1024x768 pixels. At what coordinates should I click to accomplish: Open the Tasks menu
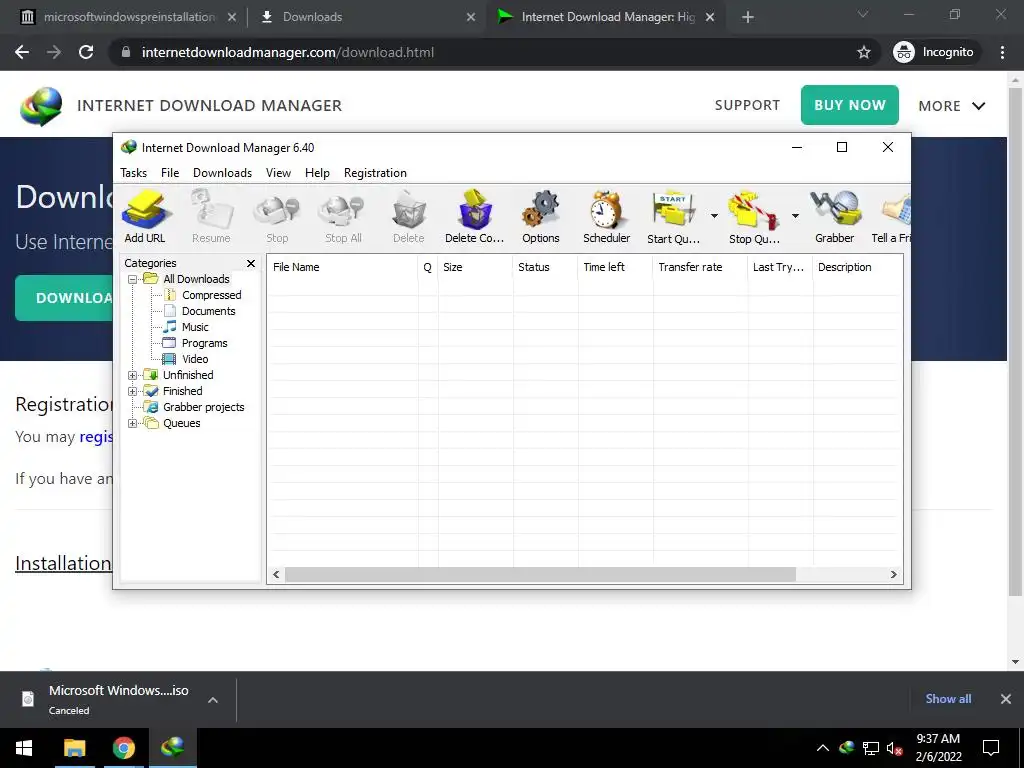pos(133,173)
